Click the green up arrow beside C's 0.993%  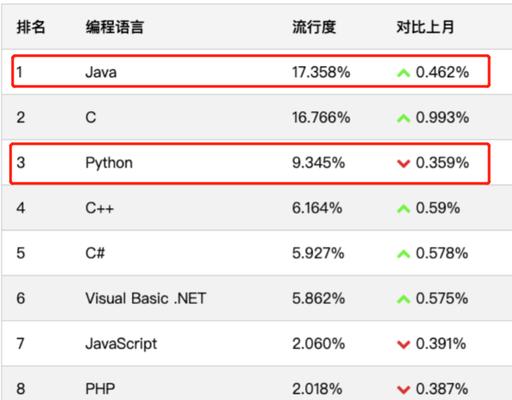click(x=403, y=118)
